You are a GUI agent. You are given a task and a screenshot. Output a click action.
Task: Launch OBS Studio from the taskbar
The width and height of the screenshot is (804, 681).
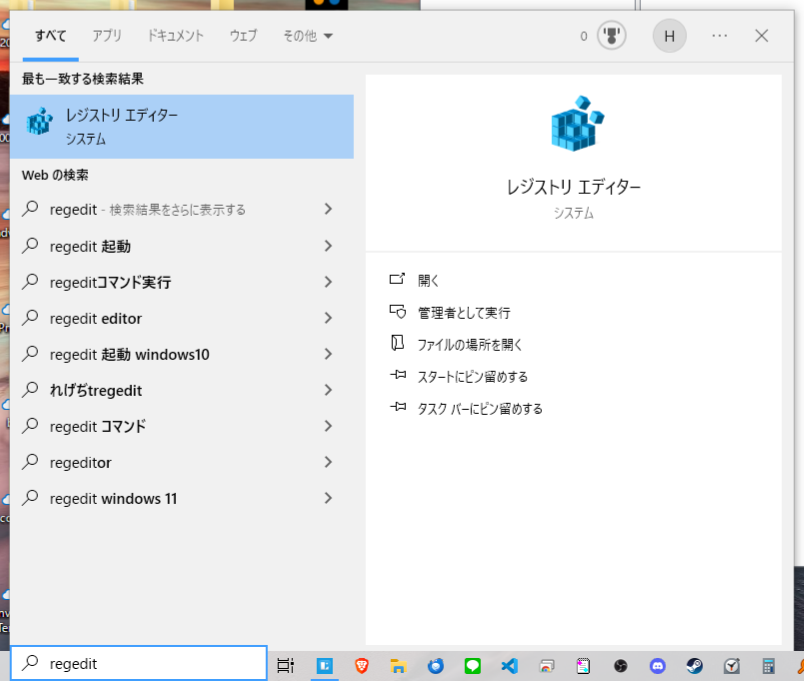(x=620, y=666)
